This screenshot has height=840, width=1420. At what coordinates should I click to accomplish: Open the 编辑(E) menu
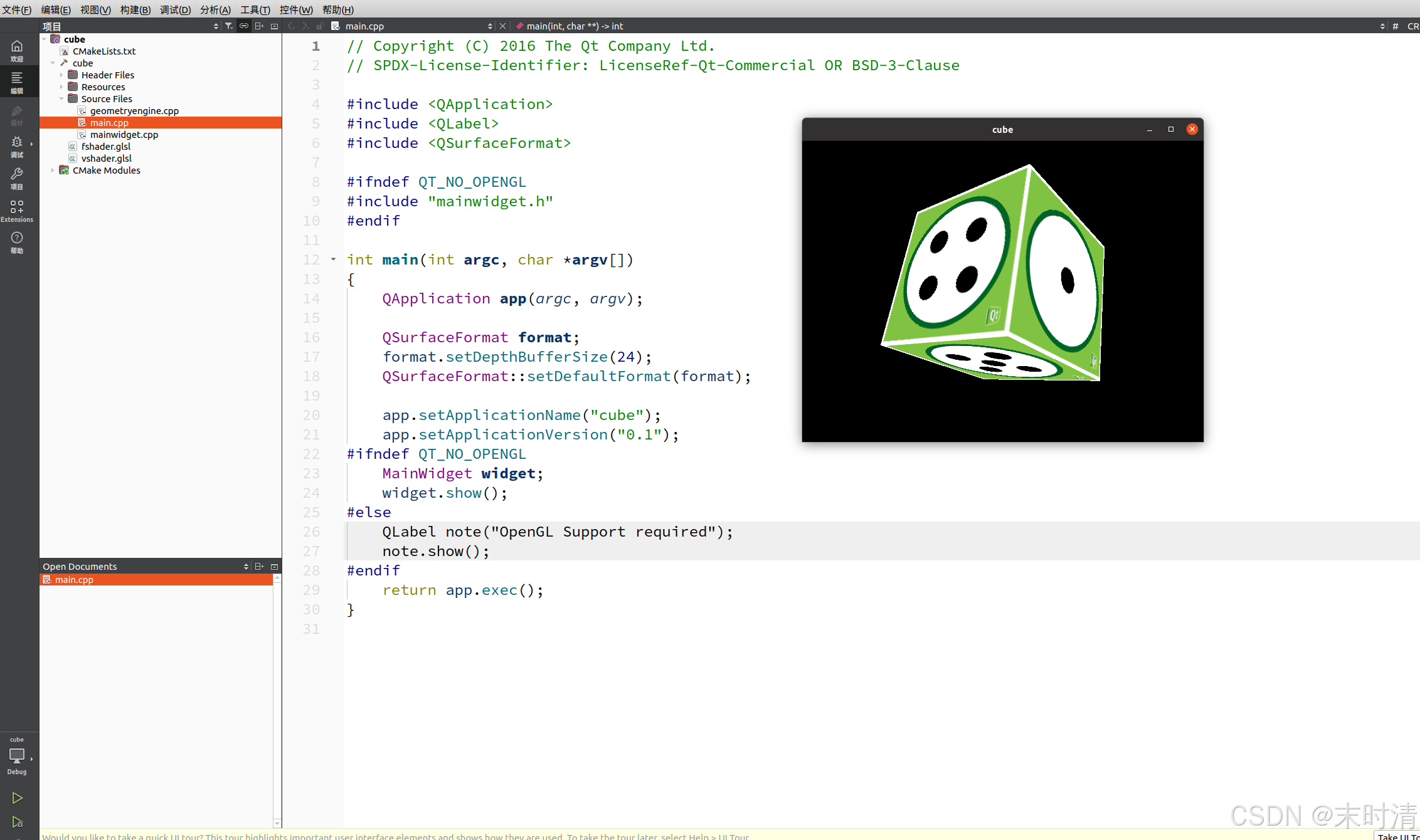pos(56,9)
